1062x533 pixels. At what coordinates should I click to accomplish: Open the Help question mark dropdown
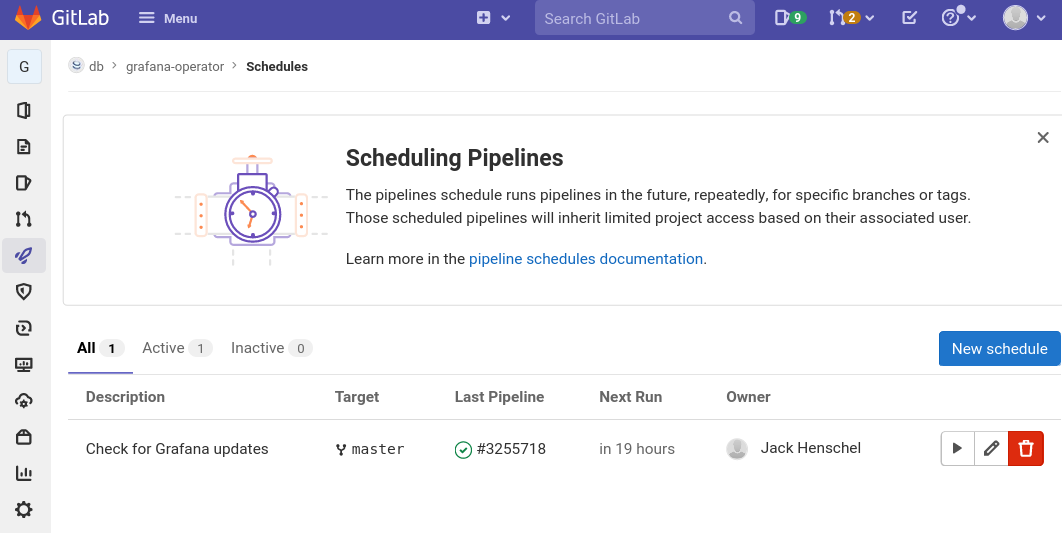[958, 18]
